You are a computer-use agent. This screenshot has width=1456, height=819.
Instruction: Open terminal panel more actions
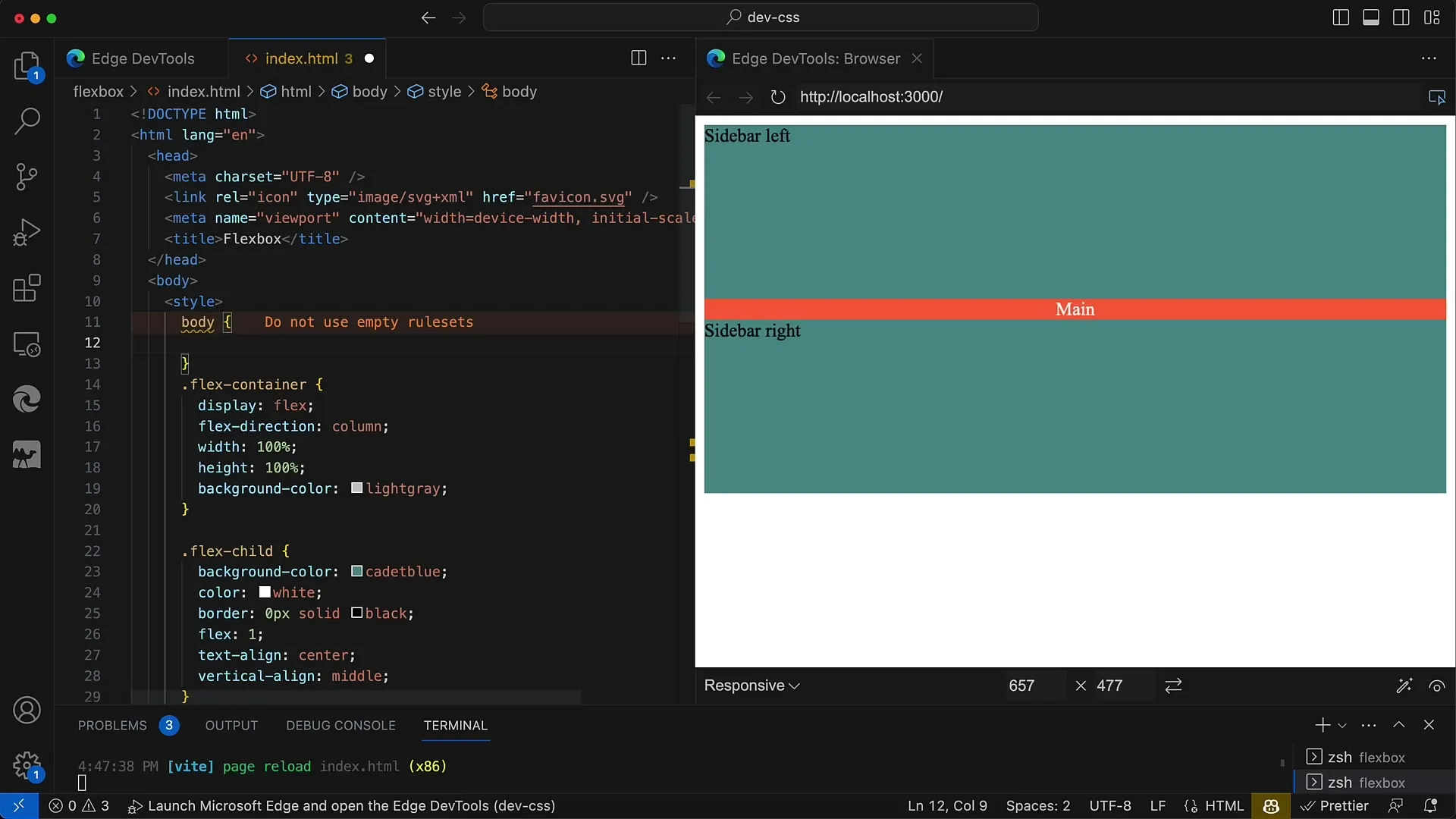(x=1369, y=726)
